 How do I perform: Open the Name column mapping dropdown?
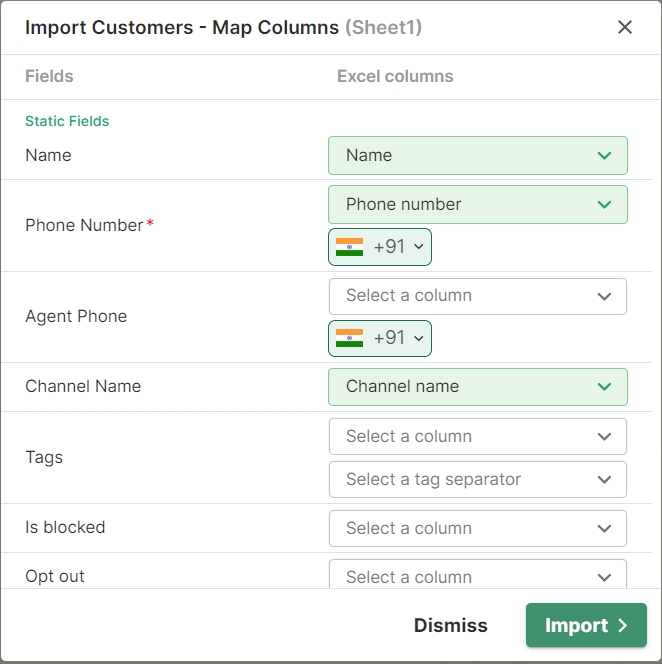[477, 156]
